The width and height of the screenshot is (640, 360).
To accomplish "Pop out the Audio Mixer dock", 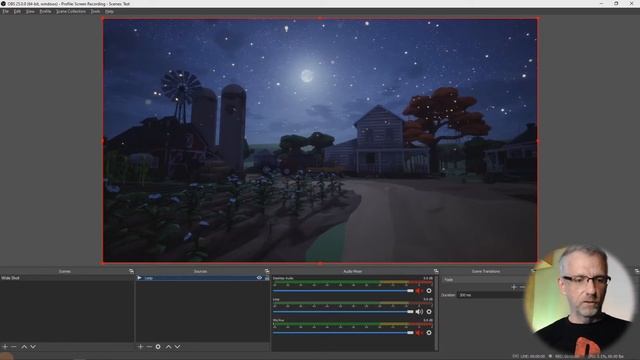I will (436, 271).
